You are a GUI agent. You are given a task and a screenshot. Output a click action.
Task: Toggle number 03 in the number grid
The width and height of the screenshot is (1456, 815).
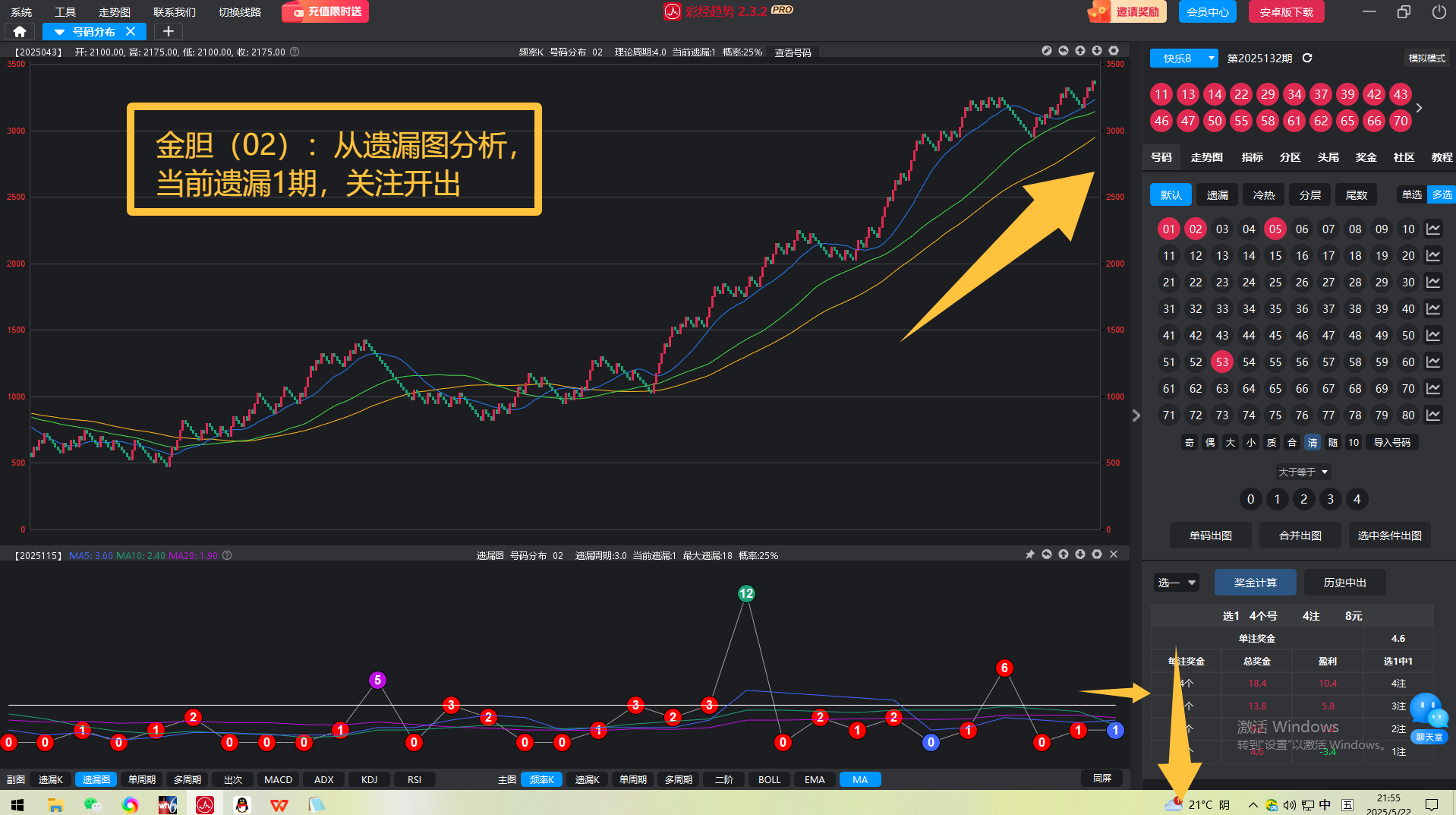(1222, 229)
